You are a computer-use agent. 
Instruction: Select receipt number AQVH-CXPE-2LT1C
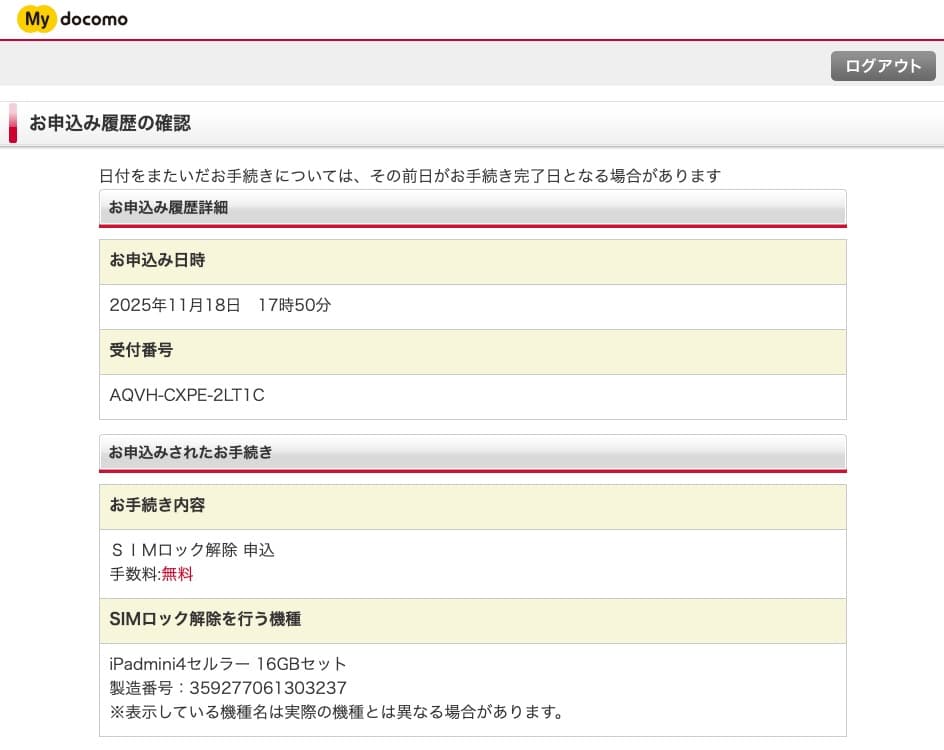point(187,395)
